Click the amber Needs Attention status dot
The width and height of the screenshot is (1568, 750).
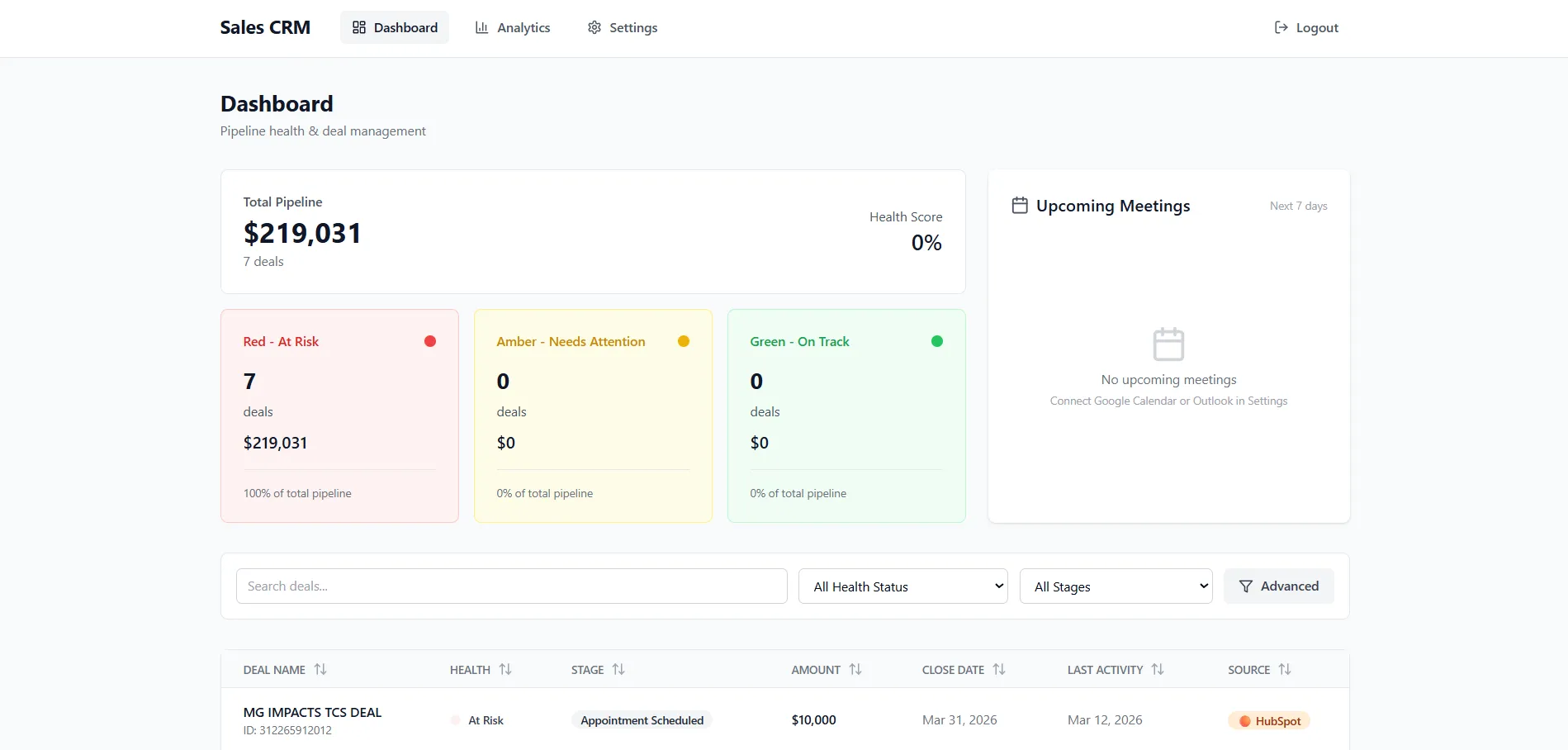[x=684, y=341]
